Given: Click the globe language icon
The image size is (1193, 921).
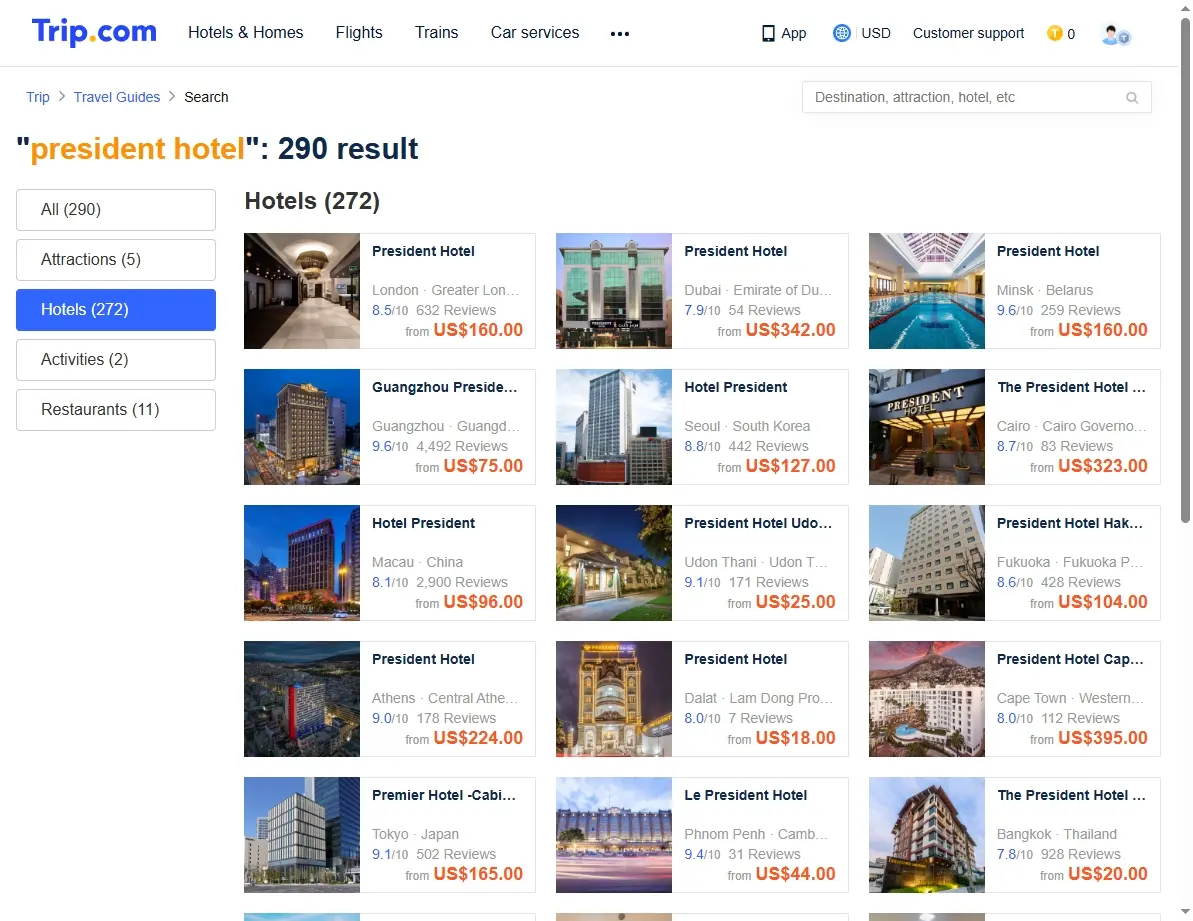Looking at the screenshot, I should click(841, 33).
